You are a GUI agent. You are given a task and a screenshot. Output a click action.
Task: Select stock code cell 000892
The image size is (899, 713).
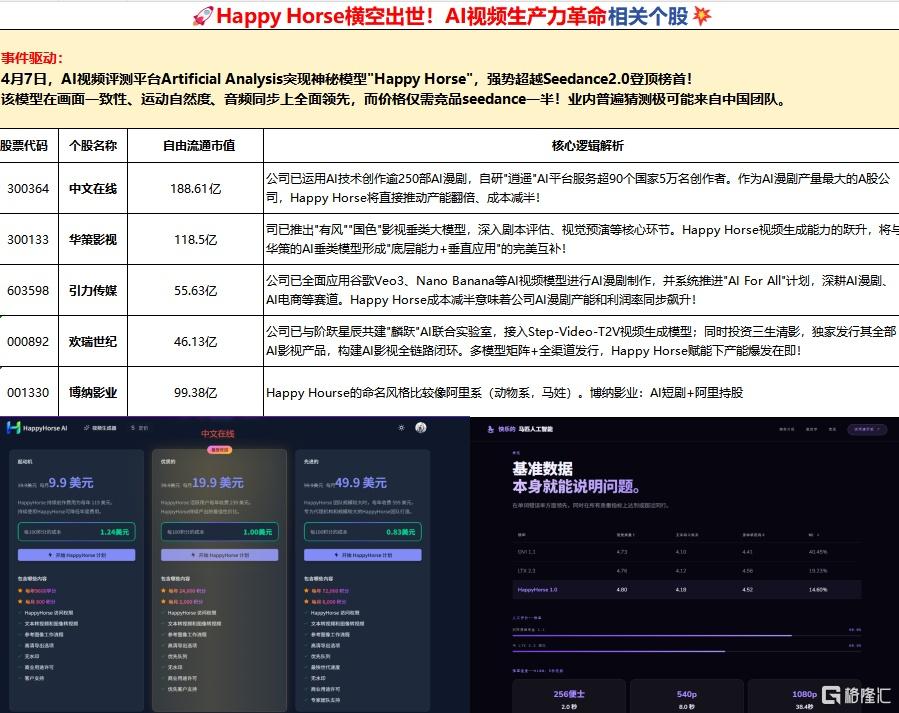[28, 342]
